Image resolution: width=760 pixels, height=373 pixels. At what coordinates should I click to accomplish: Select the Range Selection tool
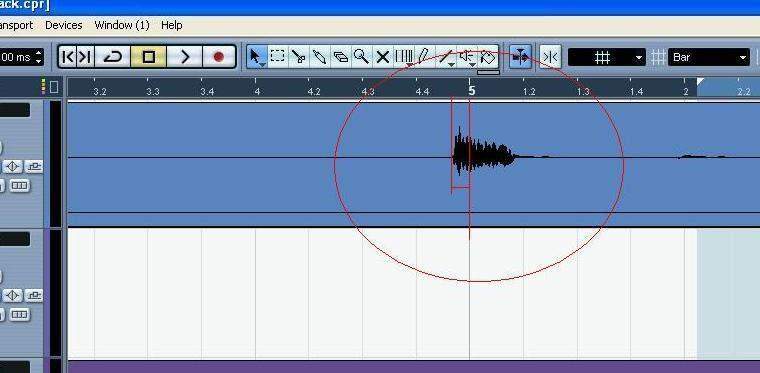(277, 57)
